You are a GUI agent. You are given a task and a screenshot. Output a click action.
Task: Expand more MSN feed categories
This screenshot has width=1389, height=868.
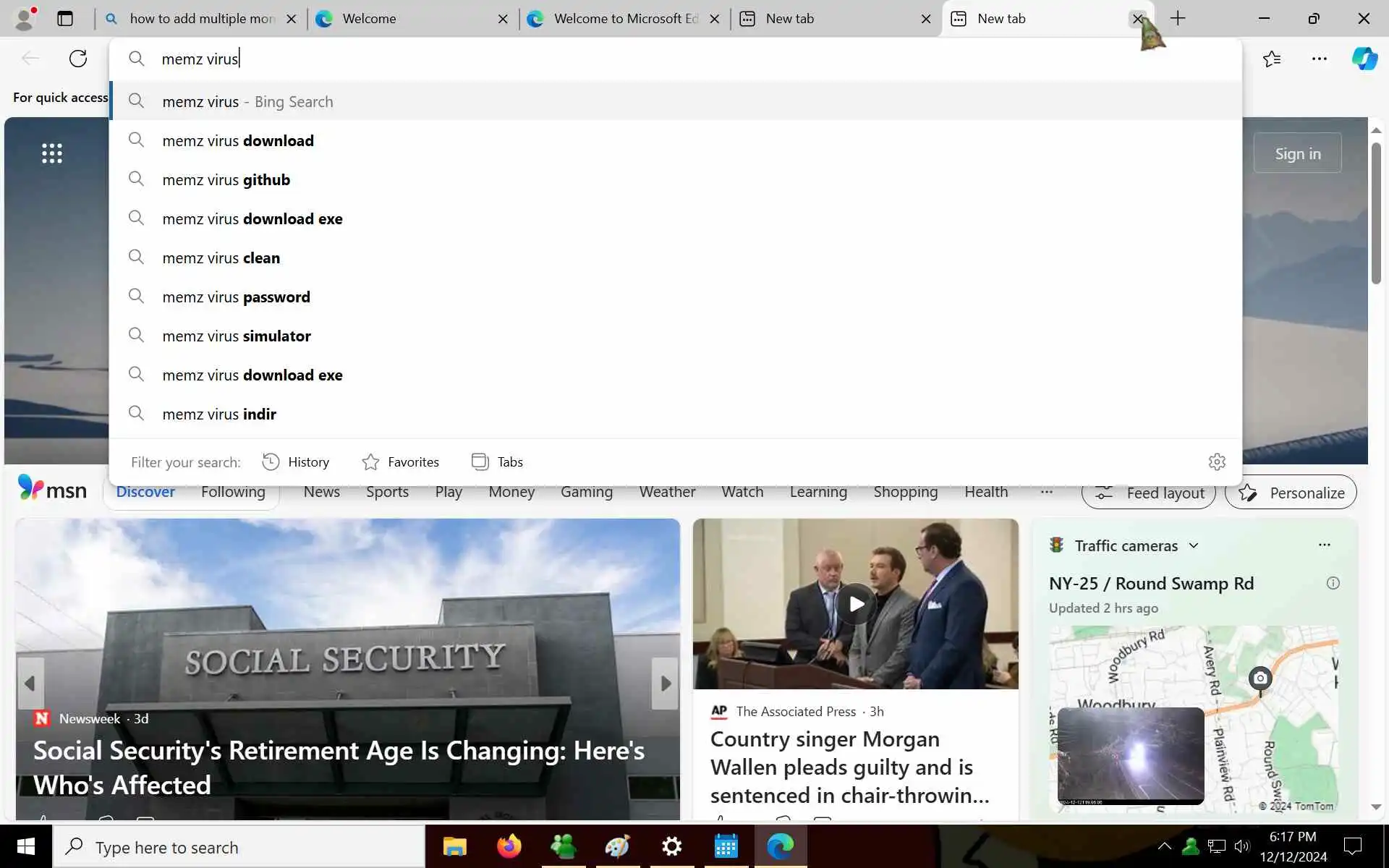(x=1046, y=492)
